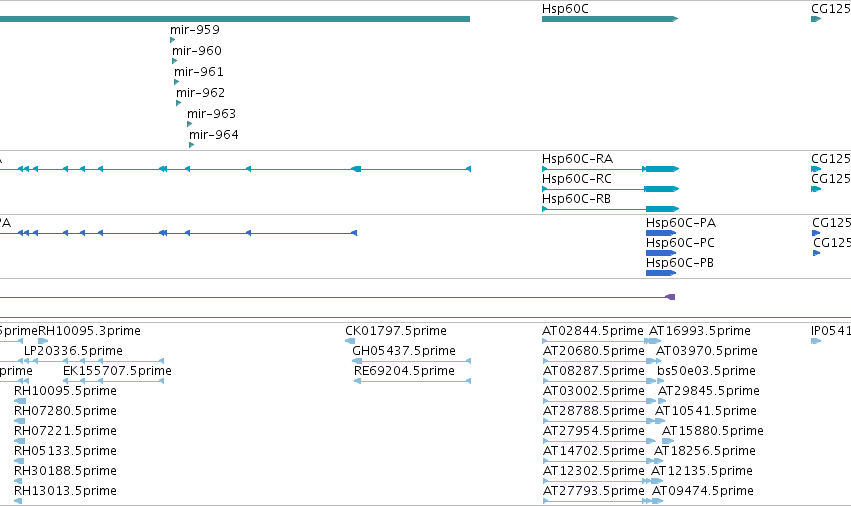Select EST RE69204.5prime
851x506 pixels.
tap(404, 371)
